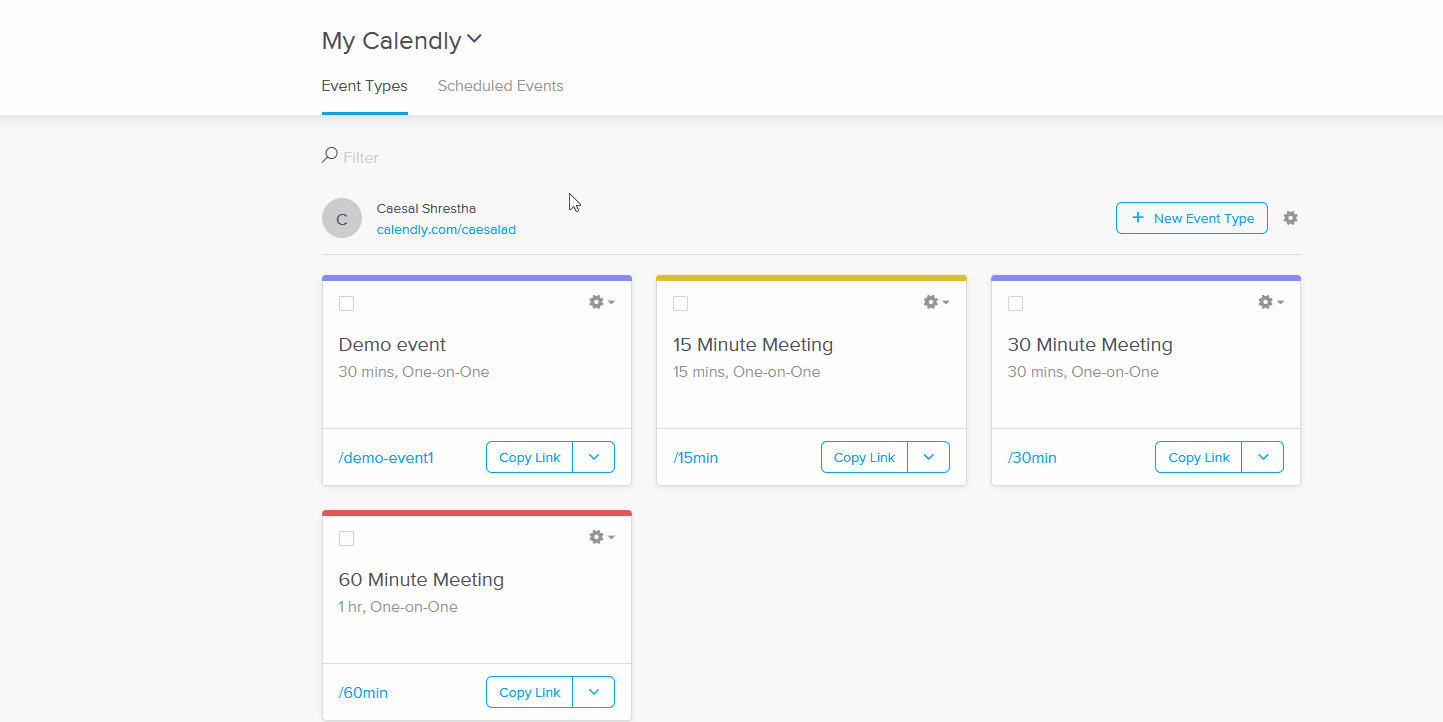Image resolution: width=1443 pixels, height=722 pixels.
Task: Click the Caesal Shrestha avatar circle
Action: point(342,218)
